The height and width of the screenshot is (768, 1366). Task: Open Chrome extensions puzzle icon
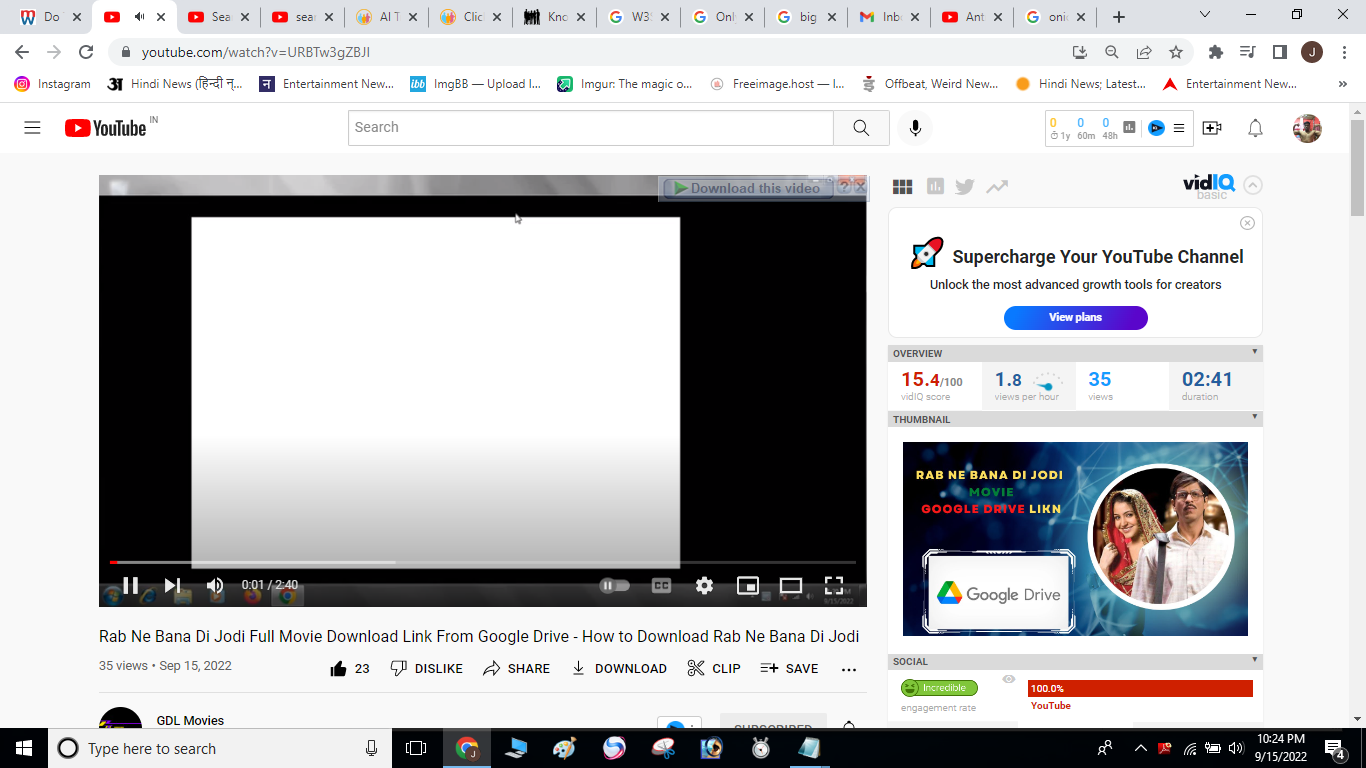point(1216,52)
